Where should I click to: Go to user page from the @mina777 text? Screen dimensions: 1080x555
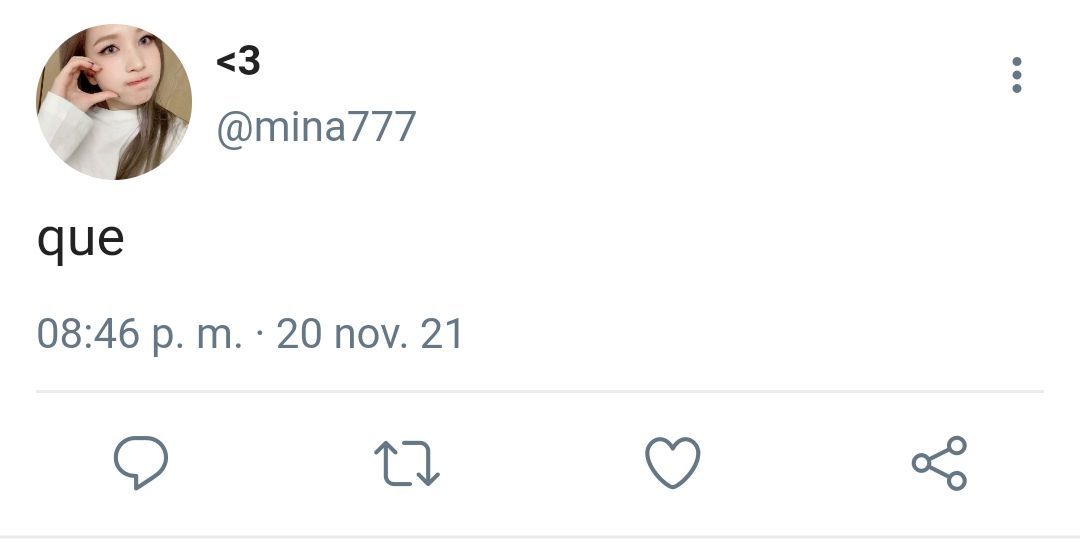click(316, 127)
